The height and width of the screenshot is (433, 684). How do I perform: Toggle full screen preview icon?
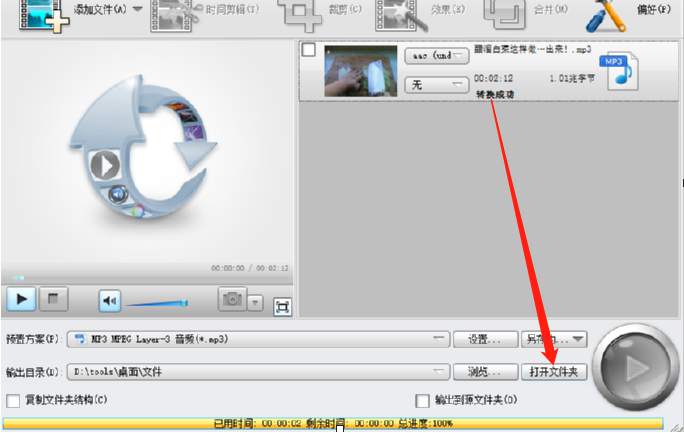click(x=282, y=307)
